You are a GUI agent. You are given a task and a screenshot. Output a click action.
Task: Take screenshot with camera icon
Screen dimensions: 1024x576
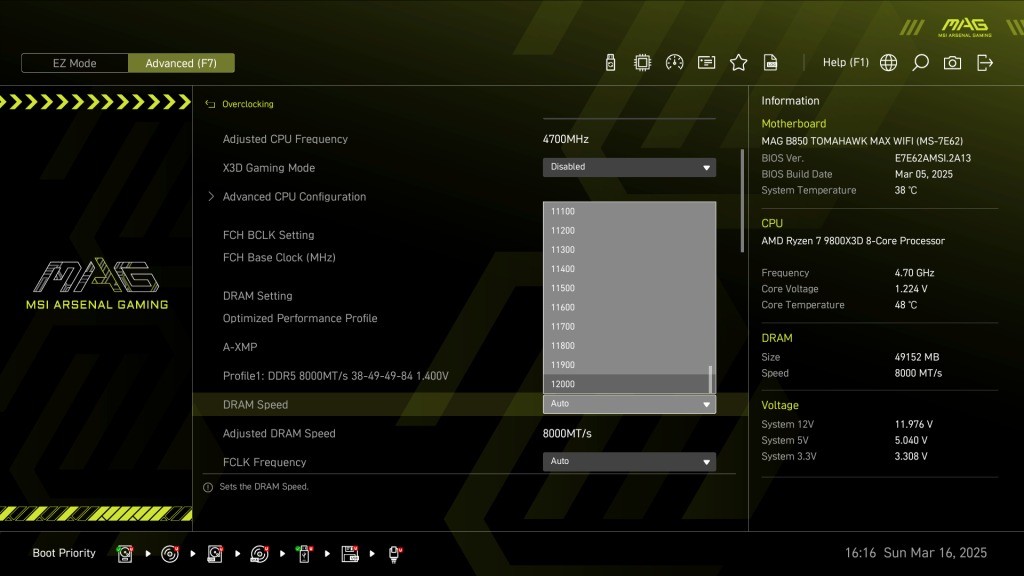[x=952, y=63]
